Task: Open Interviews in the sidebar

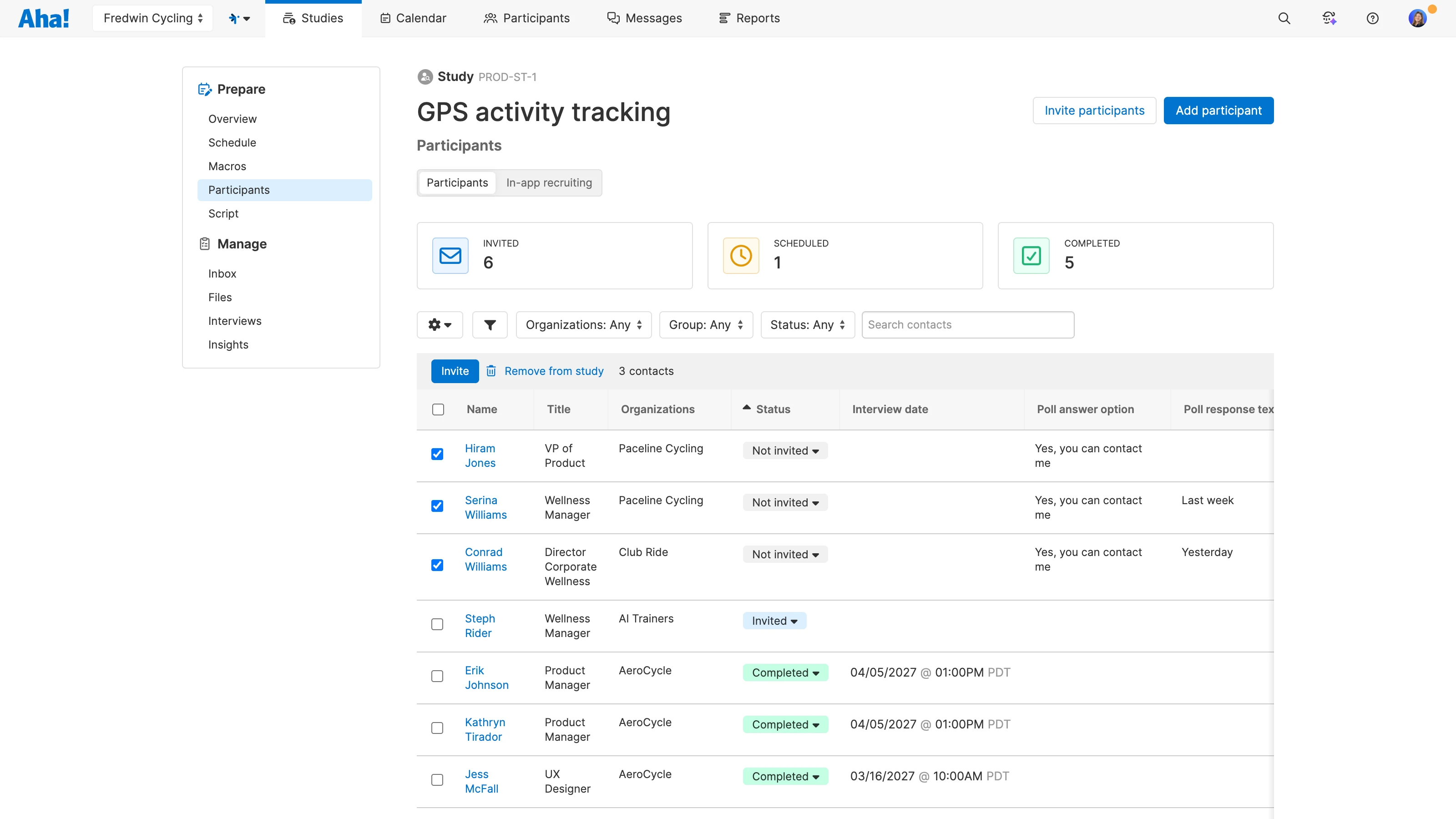Action: 235,321
